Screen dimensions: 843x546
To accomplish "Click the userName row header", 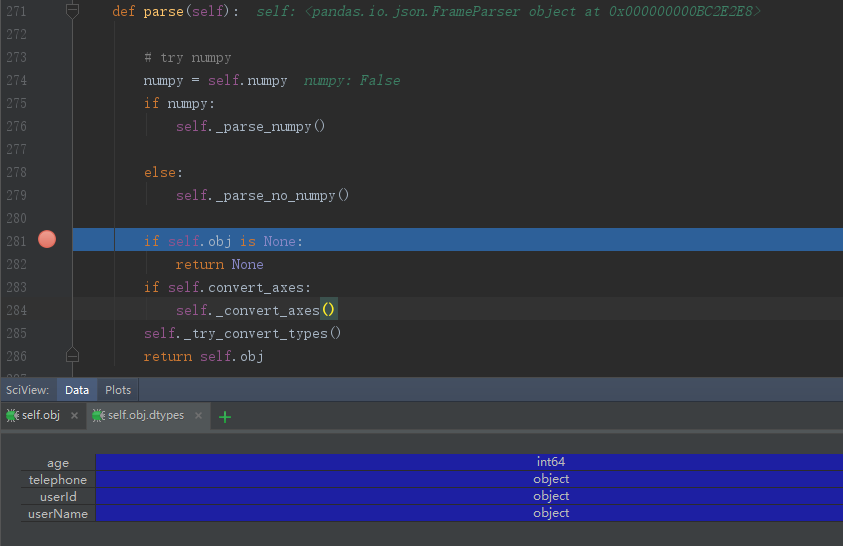I will coord(58,514).
